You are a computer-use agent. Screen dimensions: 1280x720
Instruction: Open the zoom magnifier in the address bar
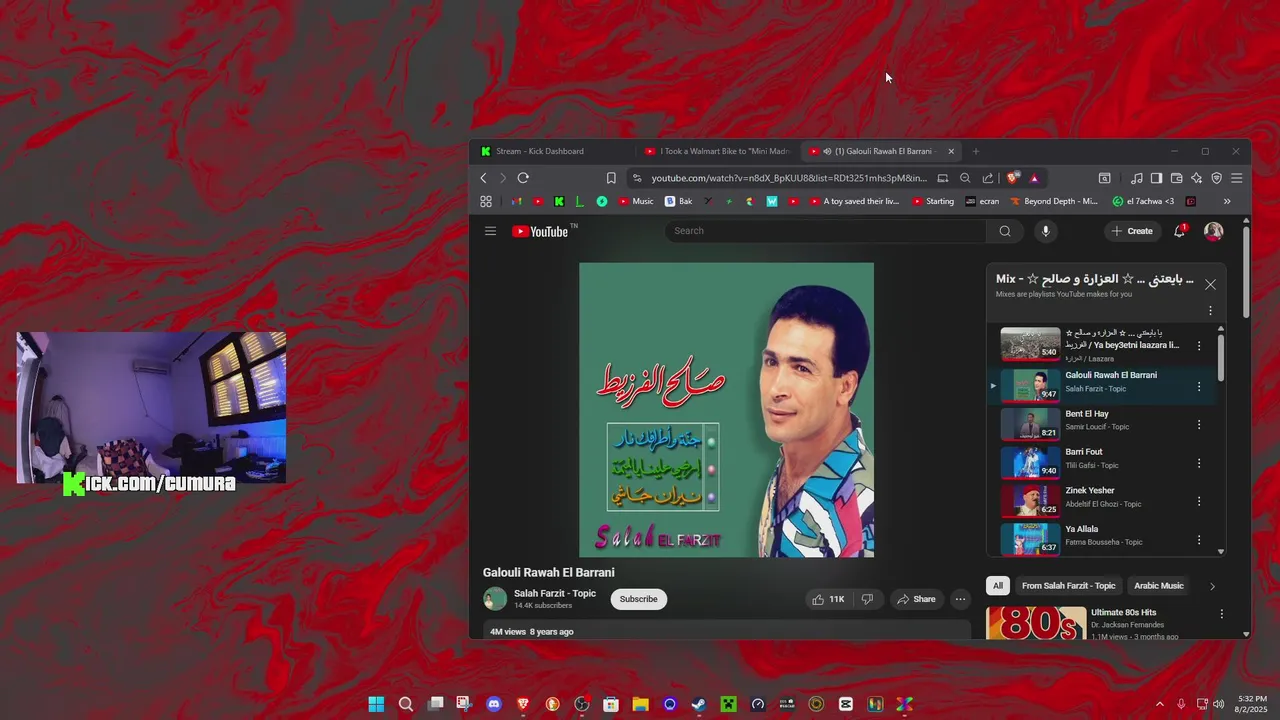[x=965, y=178]
